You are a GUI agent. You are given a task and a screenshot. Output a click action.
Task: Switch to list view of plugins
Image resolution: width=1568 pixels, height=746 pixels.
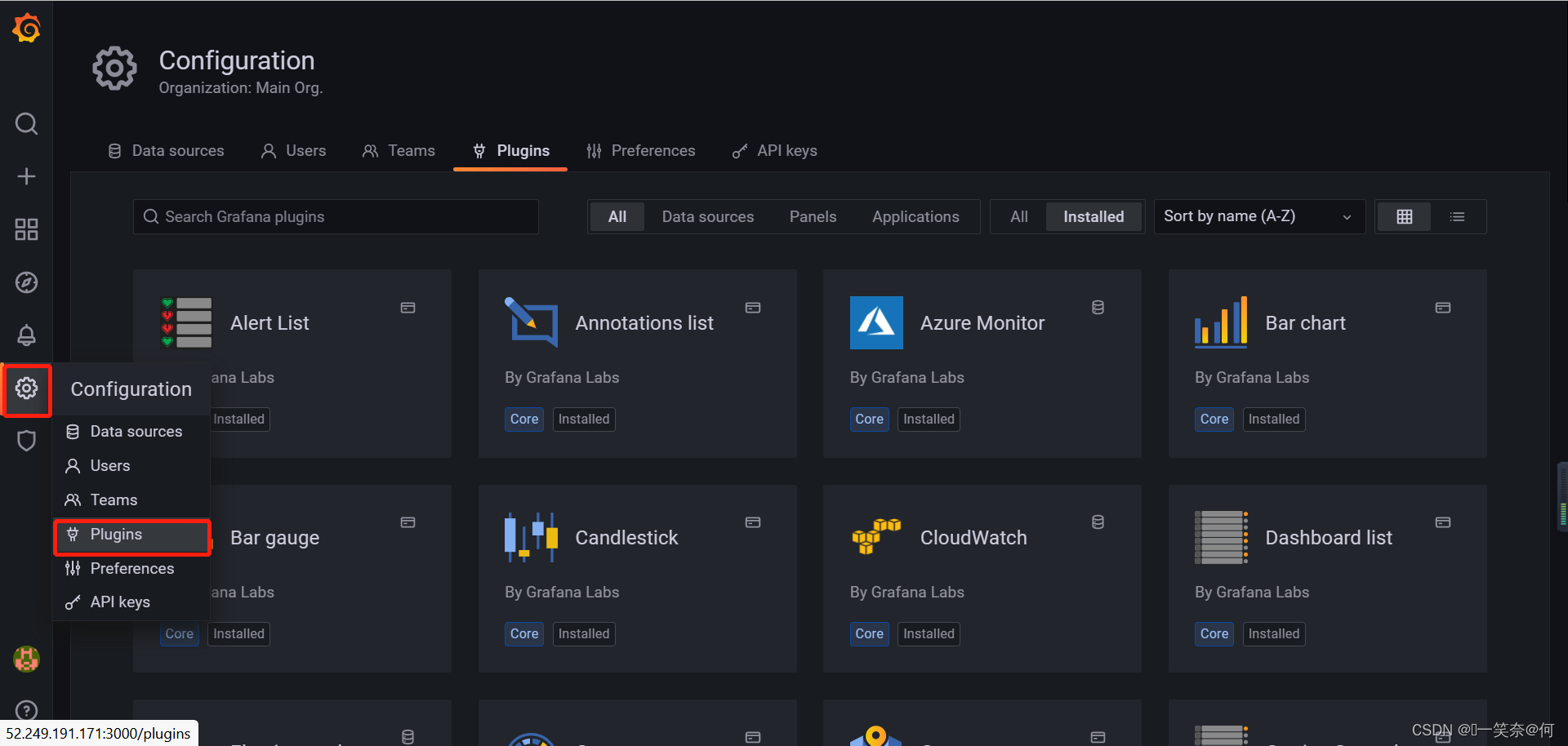(x=1457, y=217)
